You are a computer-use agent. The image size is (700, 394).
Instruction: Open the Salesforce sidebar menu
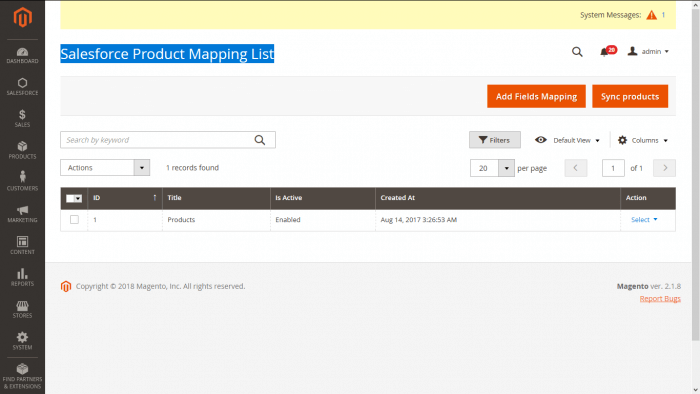[x=22, y=87]
